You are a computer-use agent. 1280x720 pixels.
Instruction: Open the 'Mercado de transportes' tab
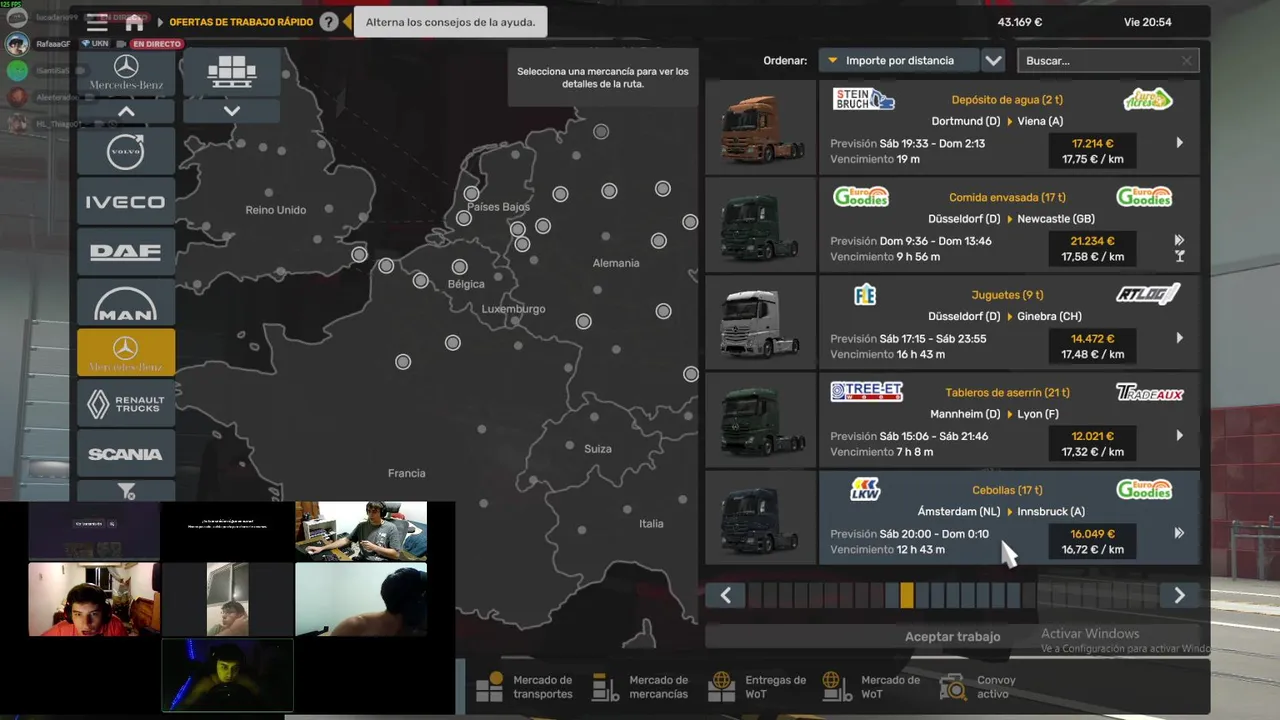click(x=525, y=687)
